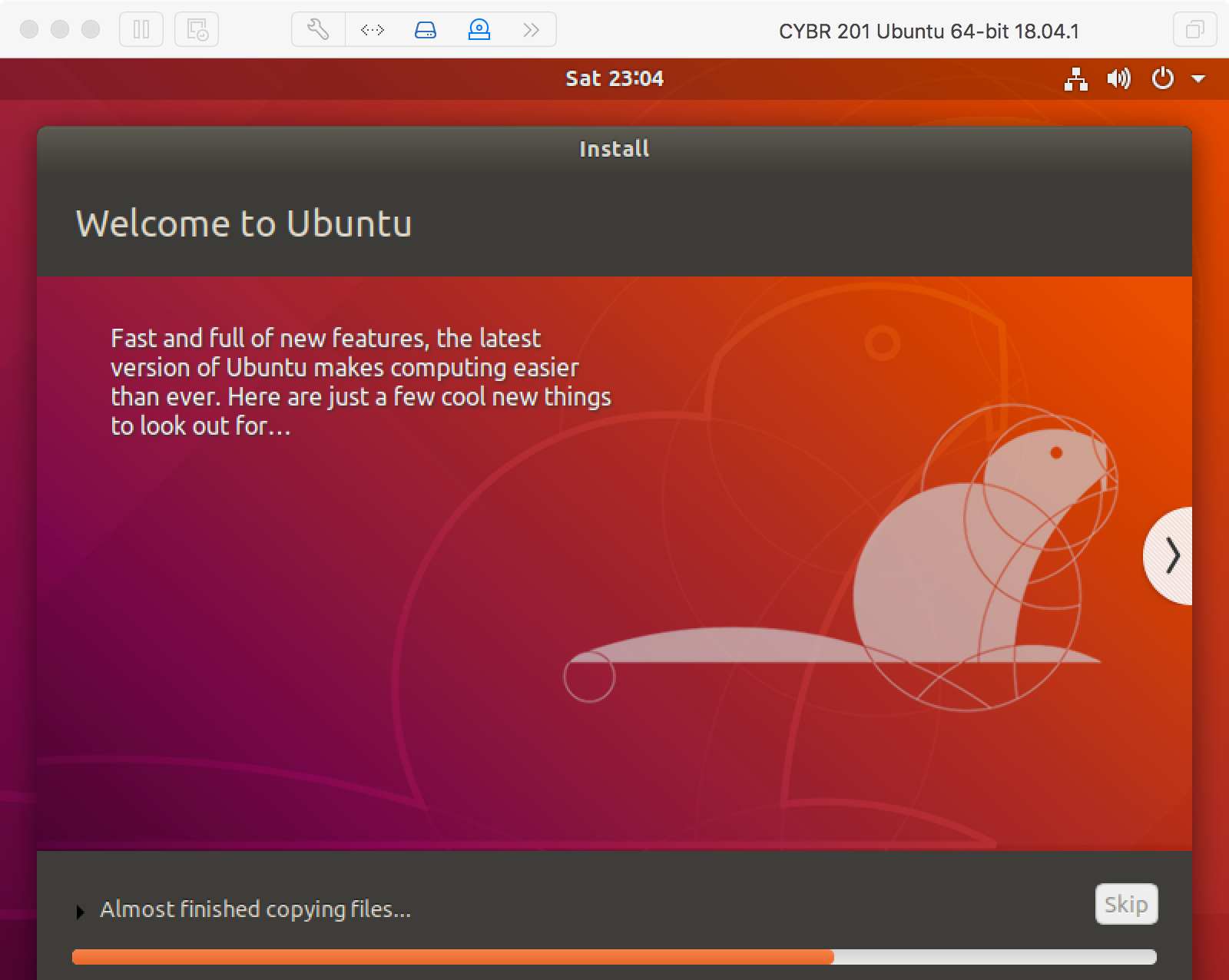Open the VM snapshot manager icon
Screen dimensions: 1229x980
point(197,30)
